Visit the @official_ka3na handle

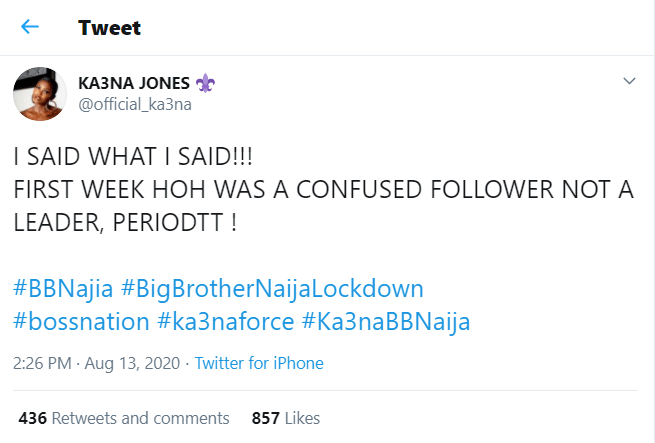pyautogui.click(x=134, y=105)
